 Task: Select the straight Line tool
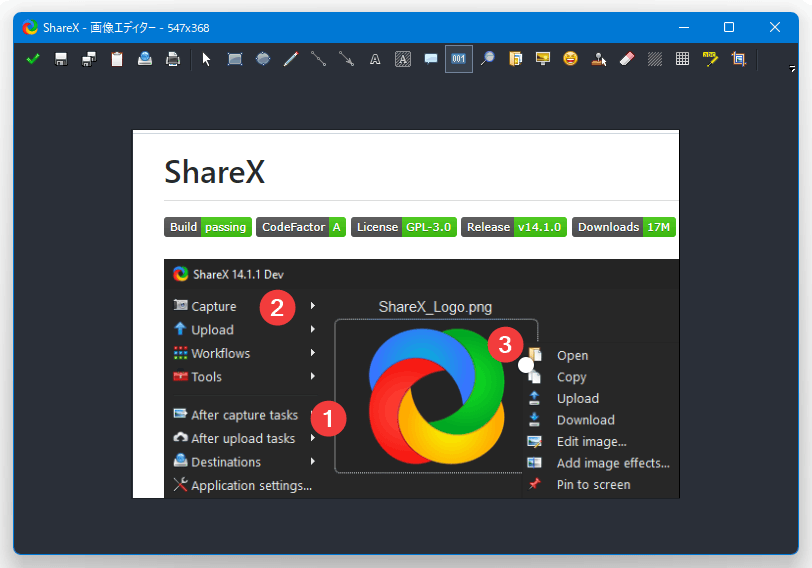(x=318, y=59)
